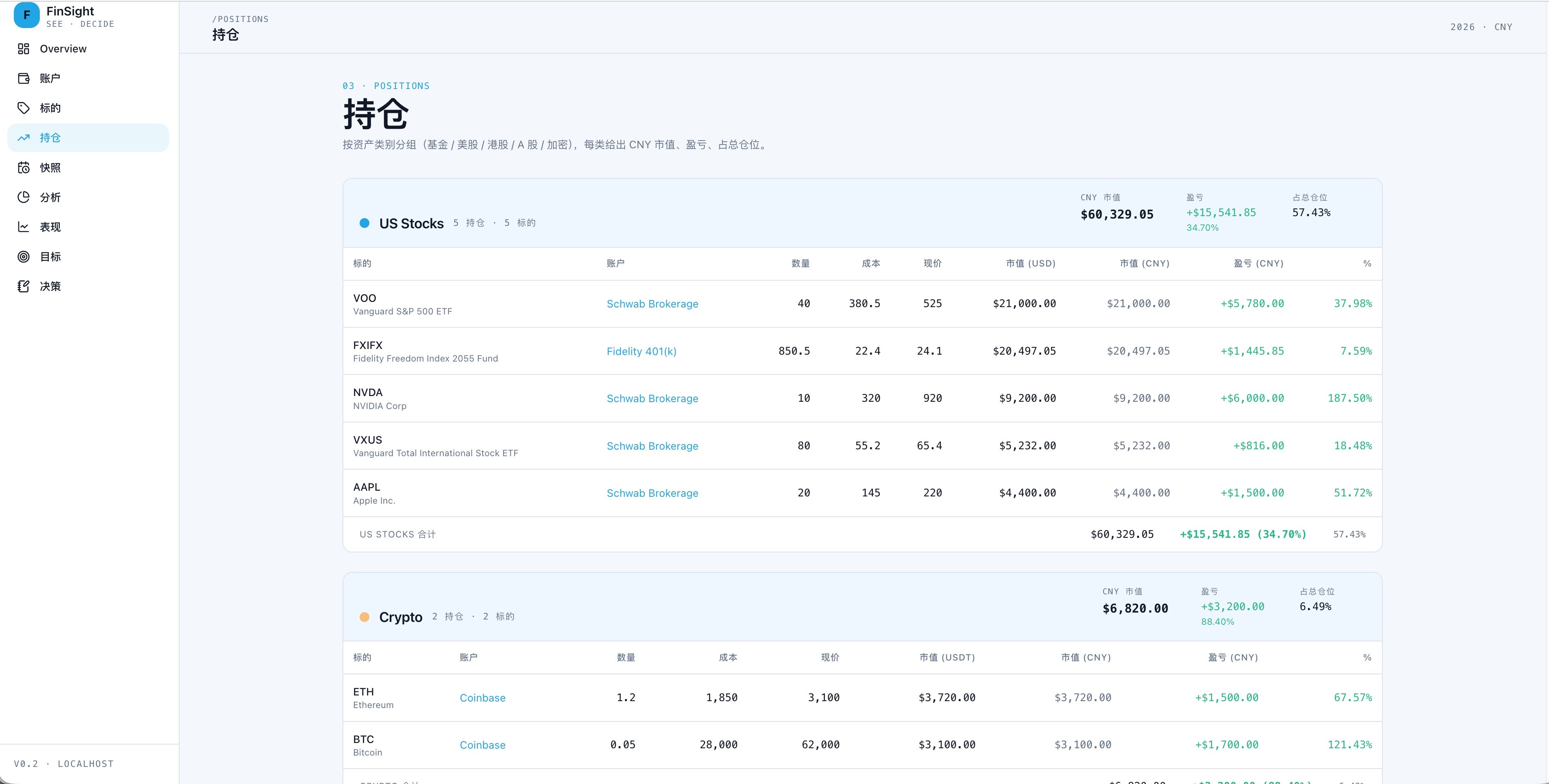Viewport: 1549px width, 784px height.
Task: Navigate to 表现 in the sidebar
Action: (x=89, y=227)
